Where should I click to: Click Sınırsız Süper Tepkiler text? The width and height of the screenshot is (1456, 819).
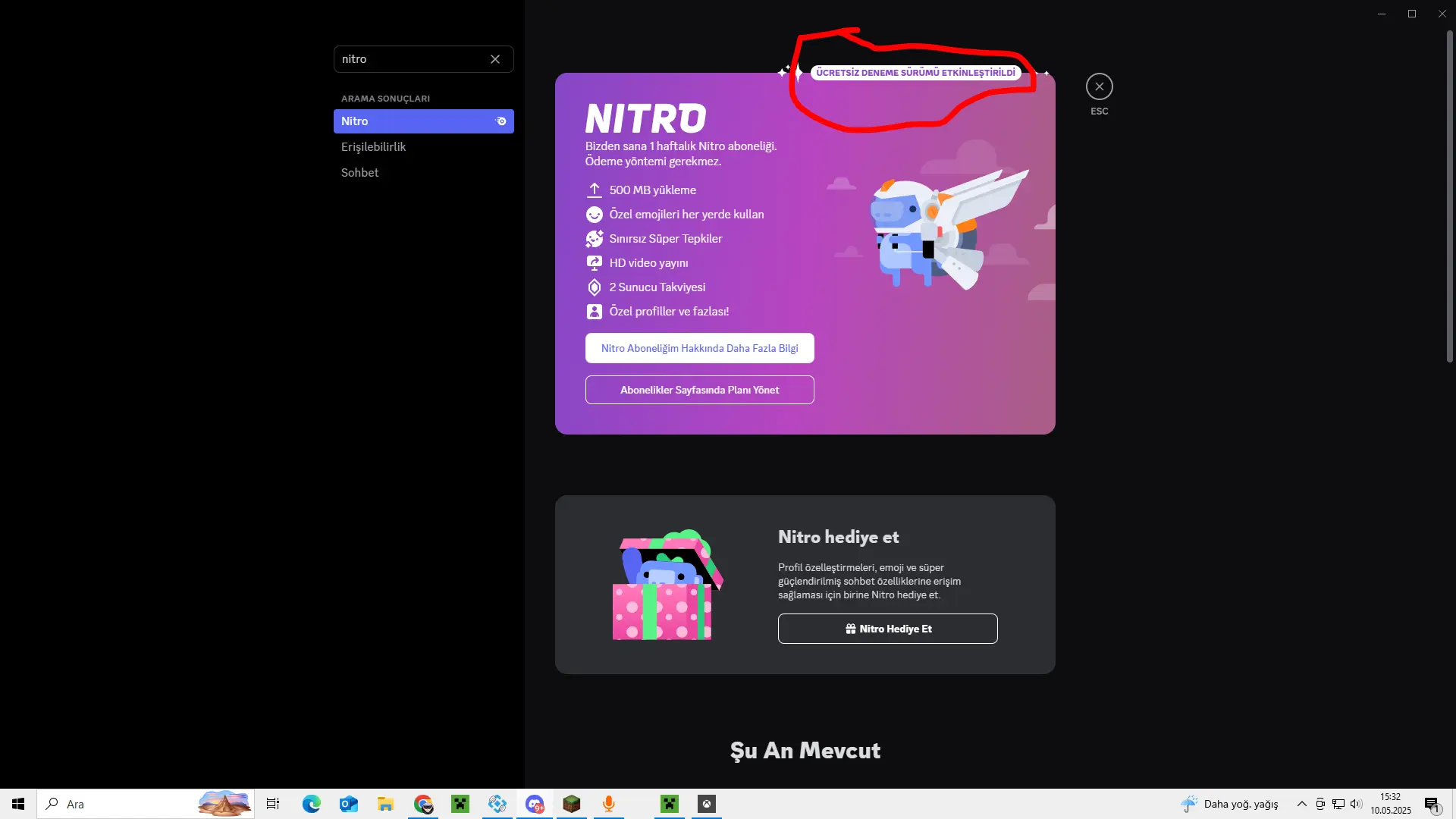pyautogui.click(x=666, y=239)
